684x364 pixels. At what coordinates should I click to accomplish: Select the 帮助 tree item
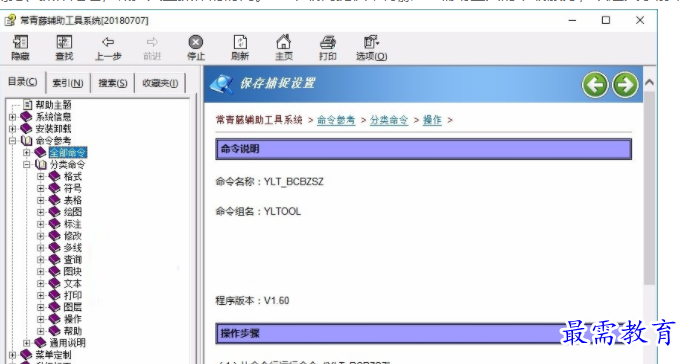72,331
